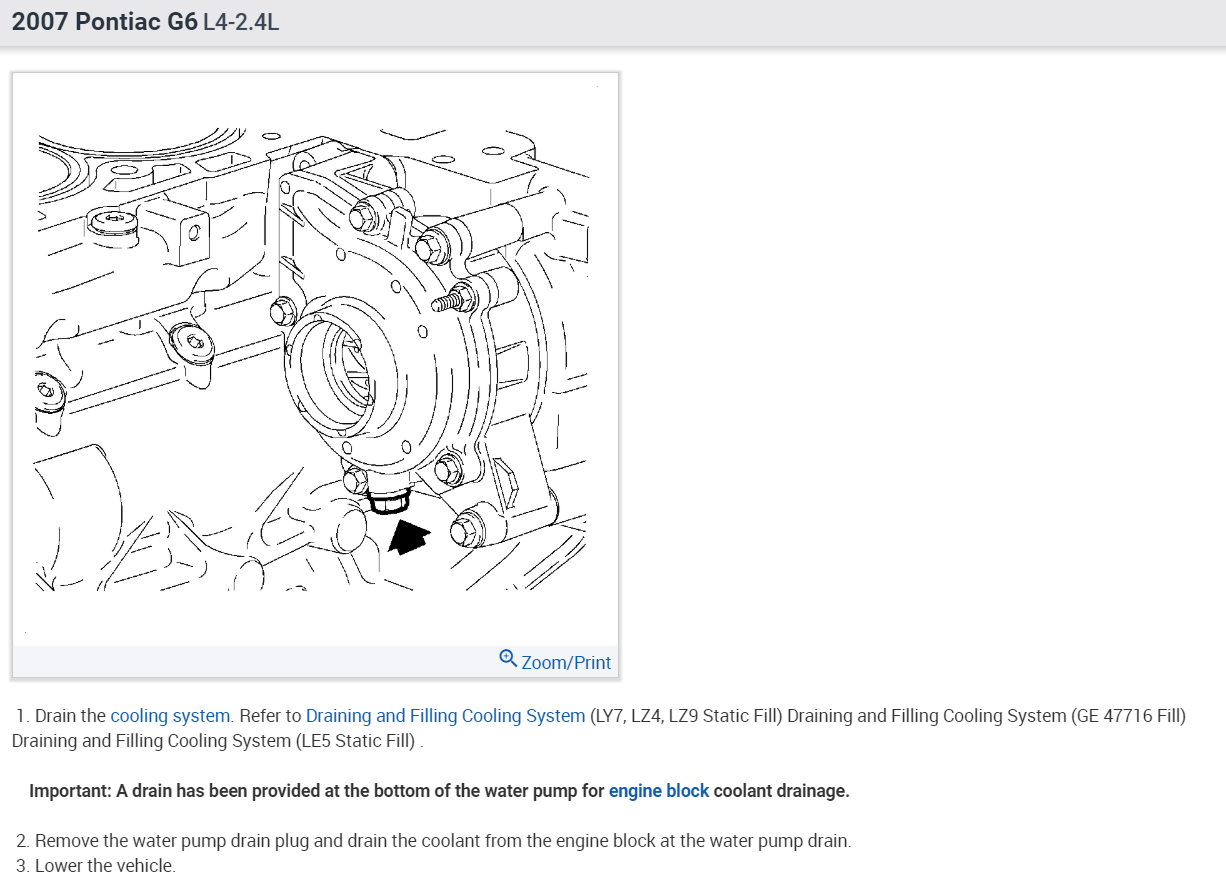Image resolution: width=1226 pixels, height=878 pixels.
Task: Click the "2007 Pontiac G6" heading
Action: tap(104, 22)
